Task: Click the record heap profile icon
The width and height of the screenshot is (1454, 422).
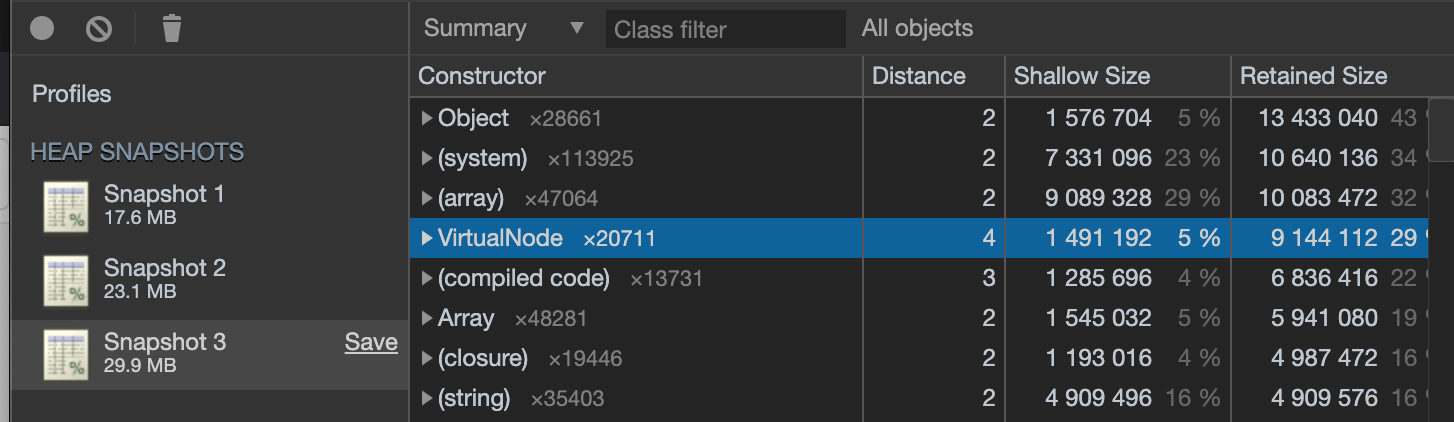Action: pos(42,29)
